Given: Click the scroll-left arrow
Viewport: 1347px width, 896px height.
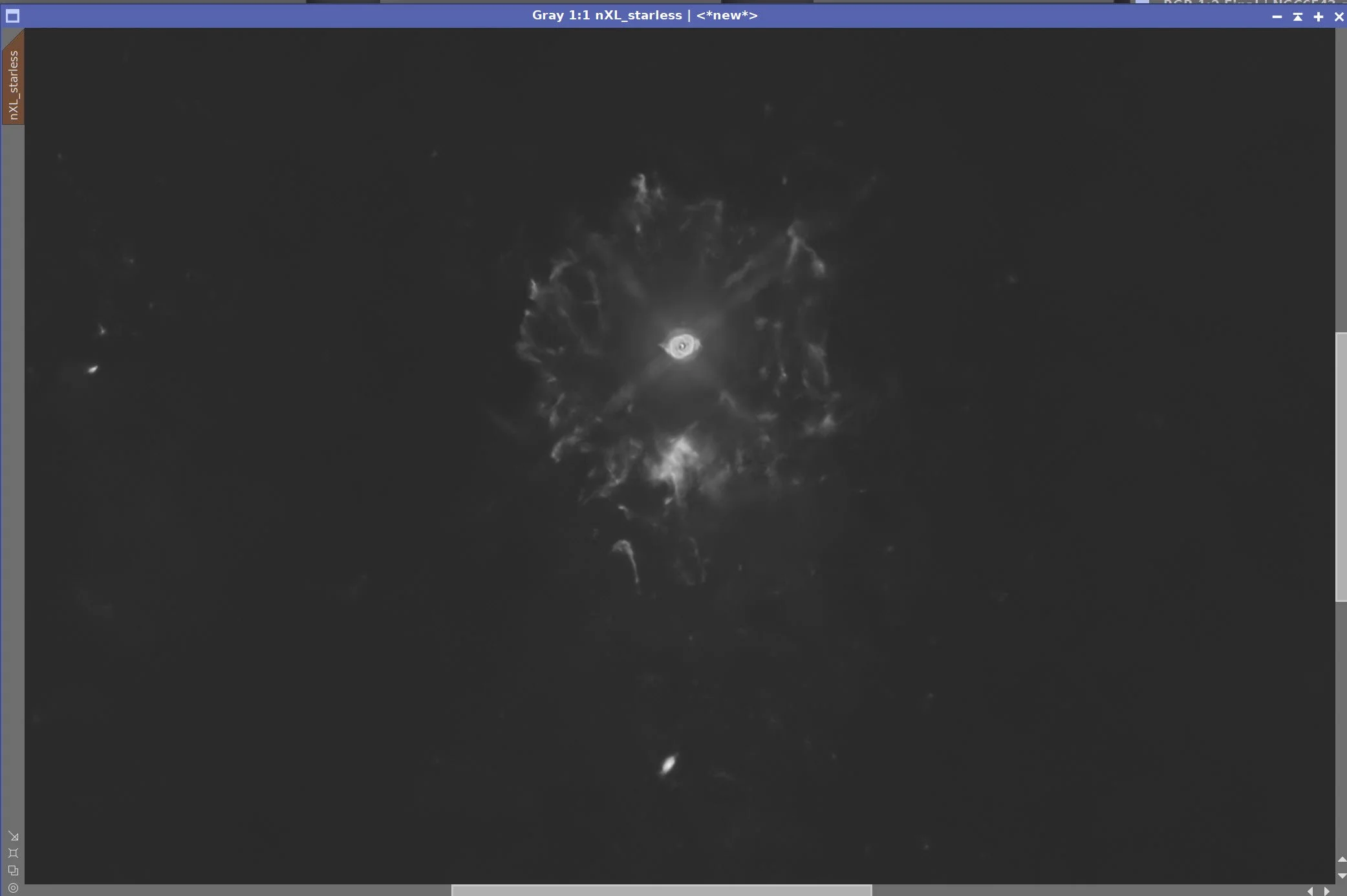Looking at the screenshot, I should pos(1310,891).
